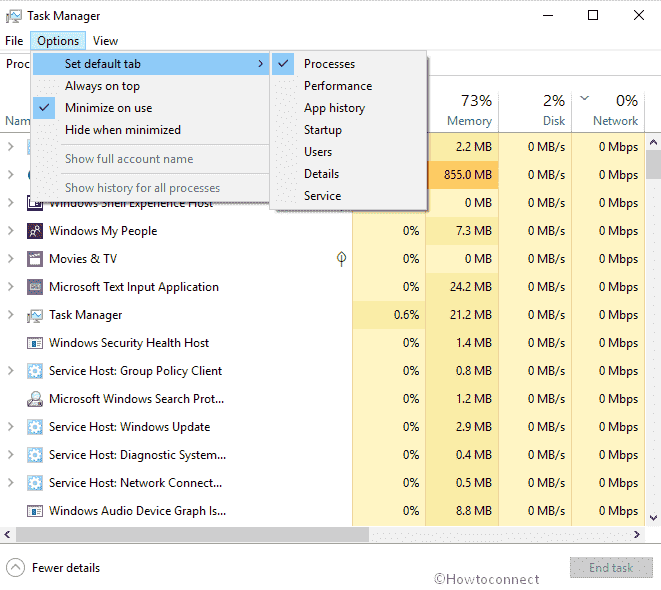Click the Fewer details link
The width and height of the screenshot is (661, 590).
click(x=66, y=568)
